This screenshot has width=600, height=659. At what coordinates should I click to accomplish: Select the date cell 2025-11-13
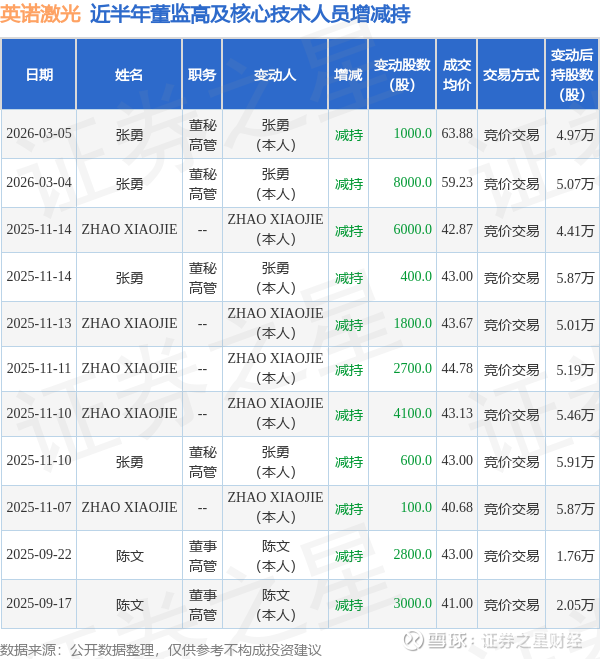(x=39, y=323)
